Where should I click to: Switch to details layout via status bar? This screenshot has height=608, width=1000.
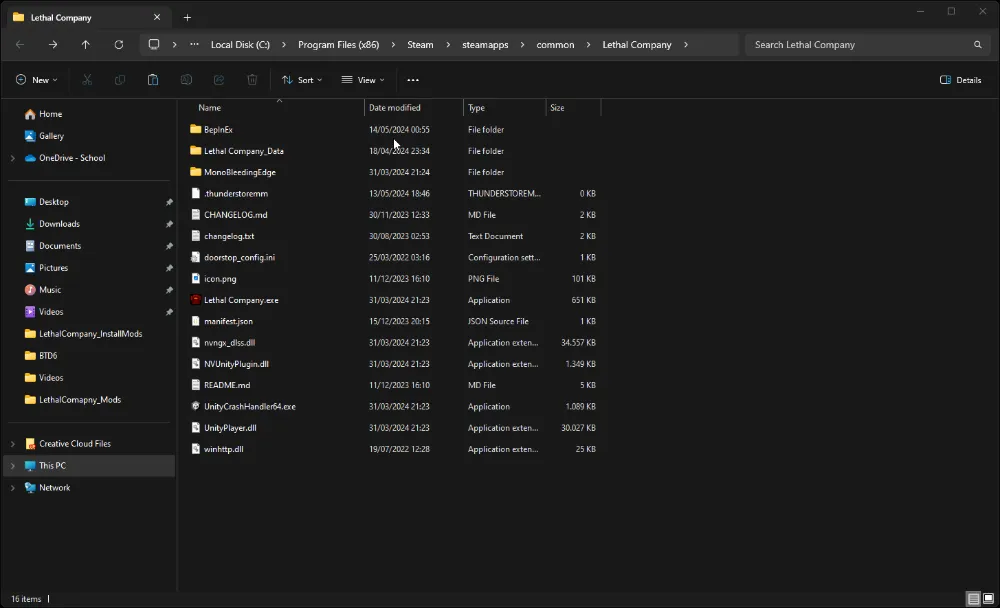(973, 598)
